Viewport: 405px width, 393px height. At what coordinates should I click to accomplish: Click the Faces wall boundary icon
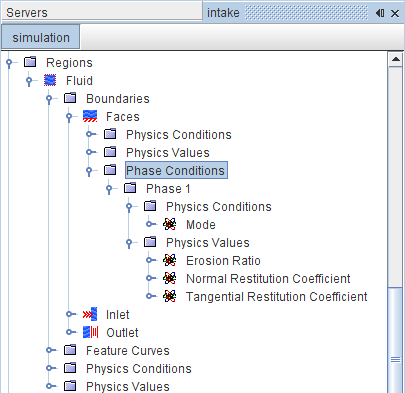(x=90, y=116)
